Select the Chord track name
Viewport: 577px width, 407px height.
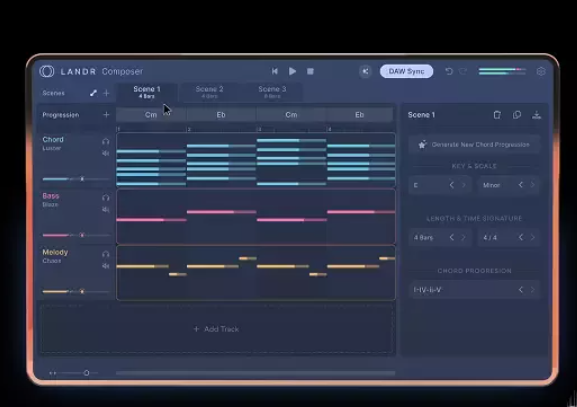click(x=53, y=139)
